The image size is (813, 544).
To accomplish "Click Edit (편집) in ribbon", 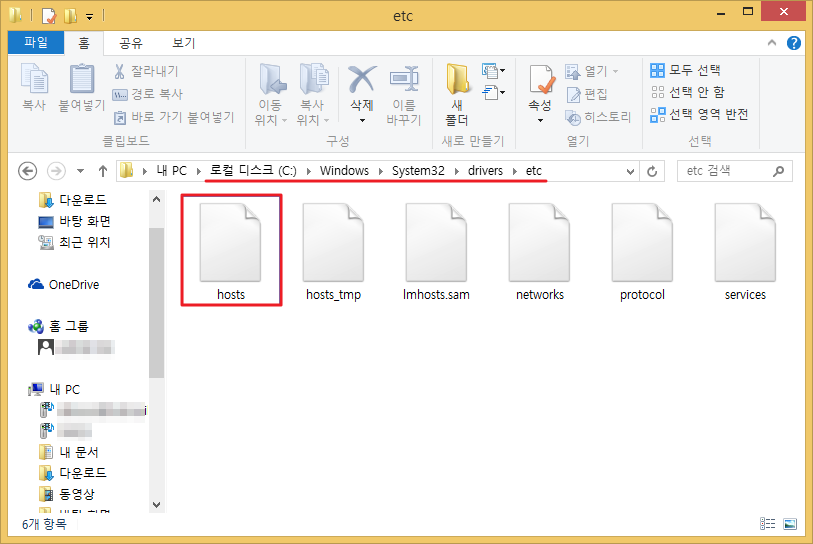I will [x=586, y=94].
